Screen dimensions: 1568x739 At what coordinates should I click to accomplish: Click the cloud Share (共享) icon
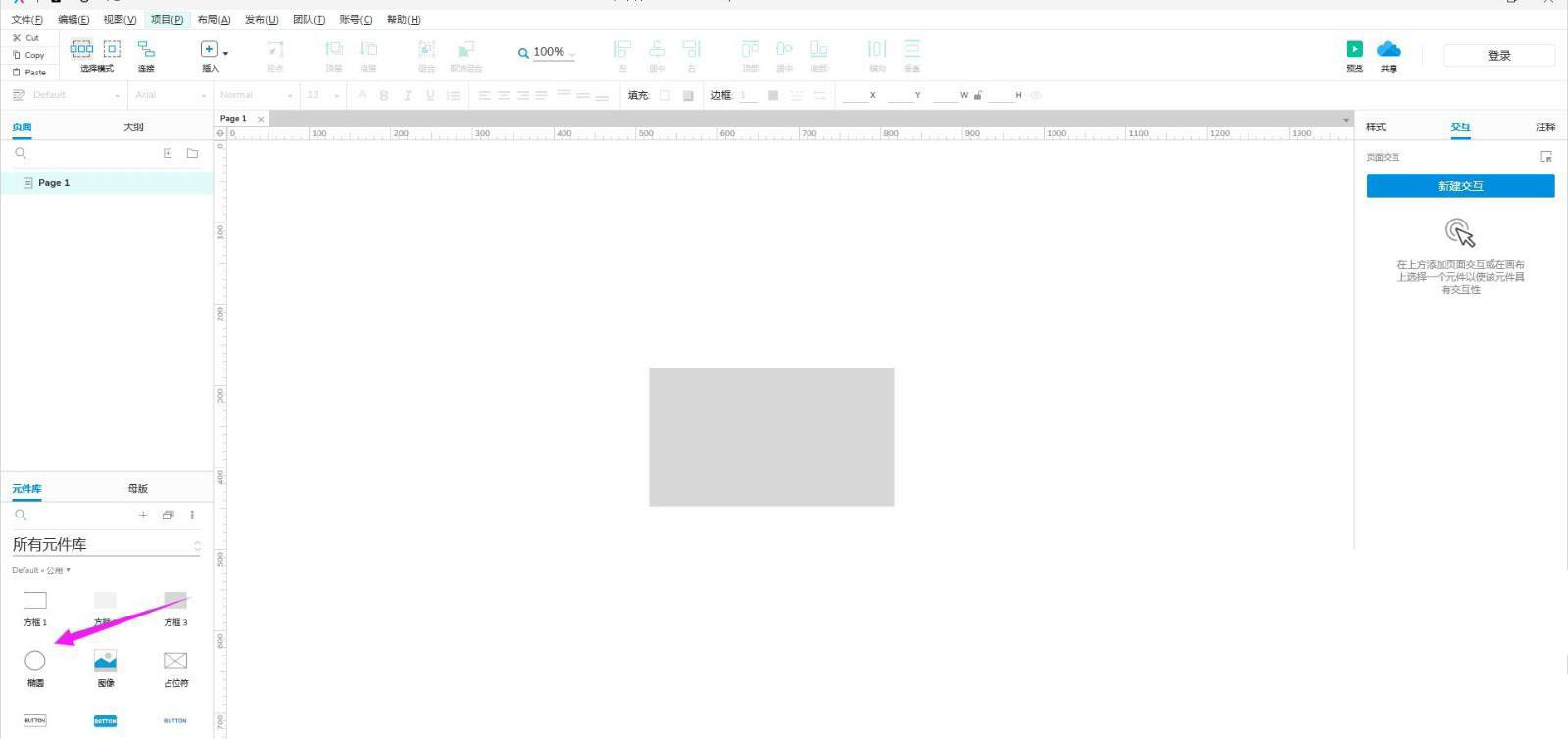click(1389, 49)
